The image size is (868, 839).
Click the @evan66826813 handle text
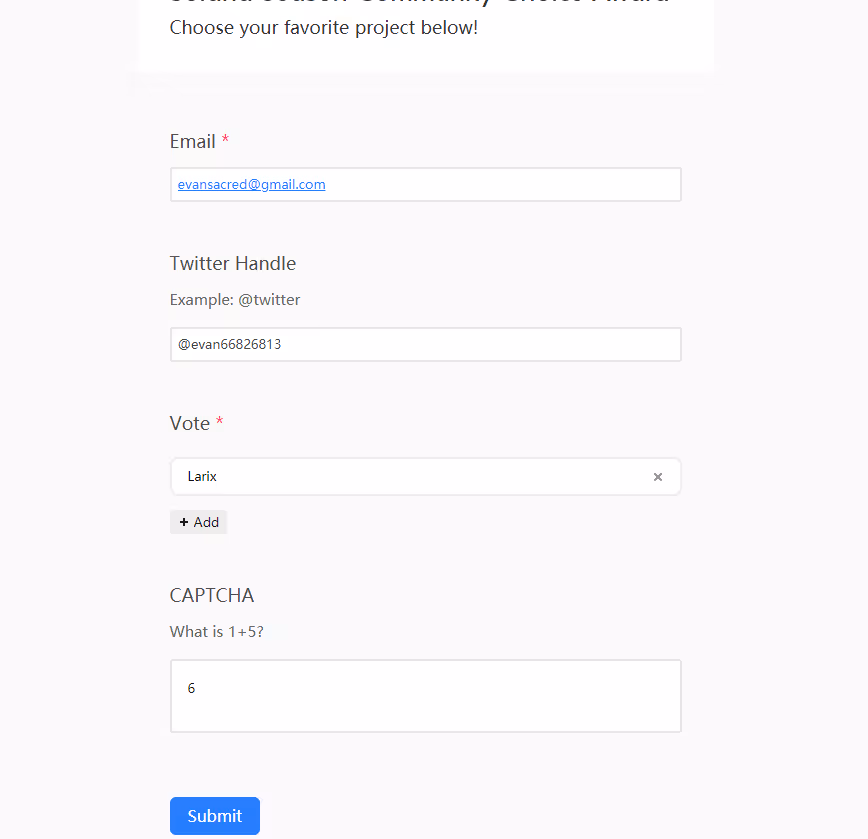click(229, 344)
